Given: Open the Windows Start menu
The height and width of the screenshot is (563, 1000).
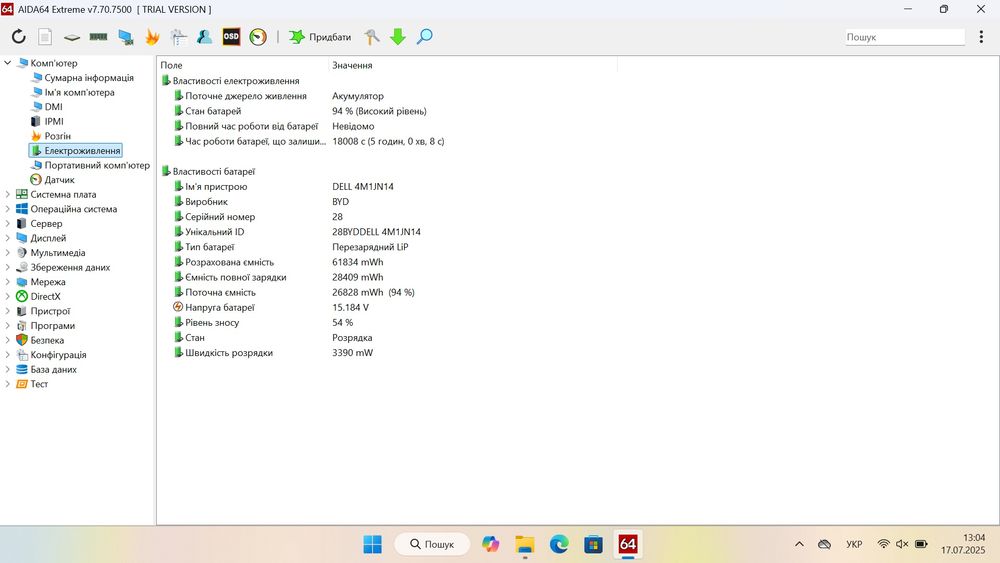Looking at the screenshot, I should point(372,544).
